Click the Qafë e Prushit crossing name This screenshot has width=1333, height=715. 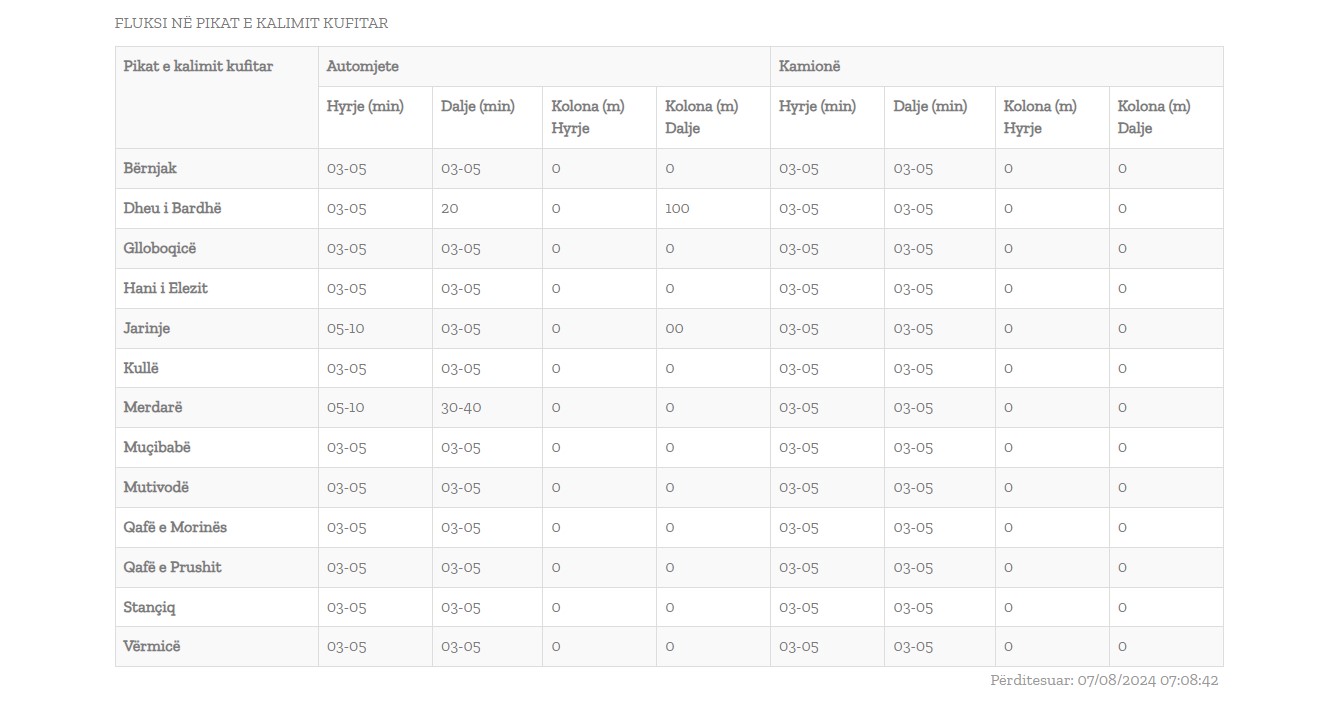coord(172,567)
